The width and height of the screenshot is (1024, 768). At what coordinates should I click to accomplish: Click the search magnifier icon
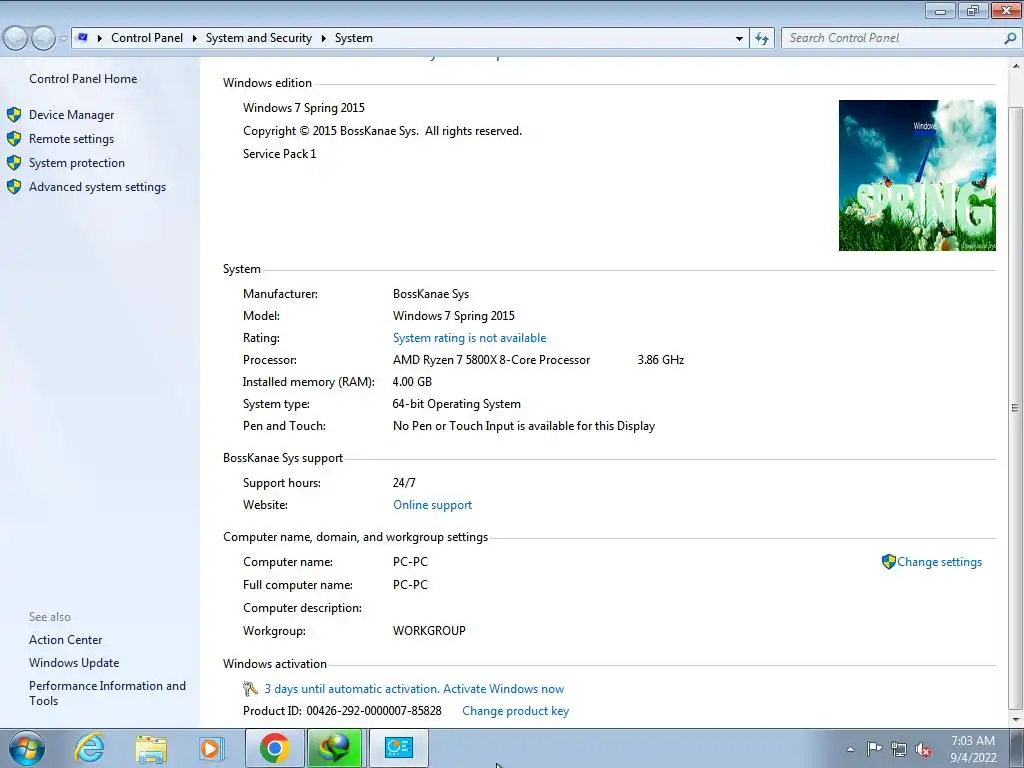tap(1010, 39)
